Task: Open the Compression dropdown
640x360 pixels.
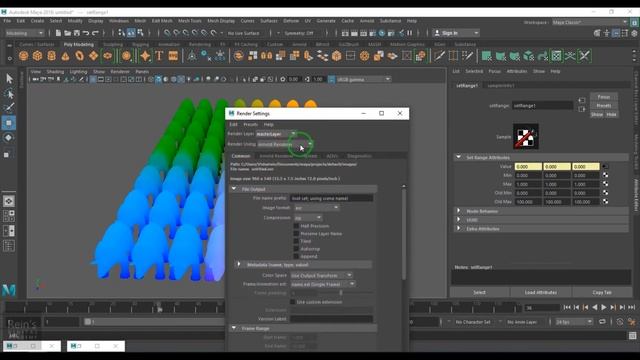Action: (x=308, y=218)
